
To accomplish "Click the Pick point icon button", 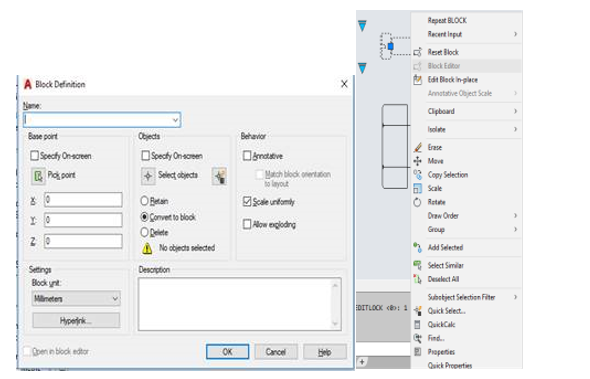I will [38, 176].
